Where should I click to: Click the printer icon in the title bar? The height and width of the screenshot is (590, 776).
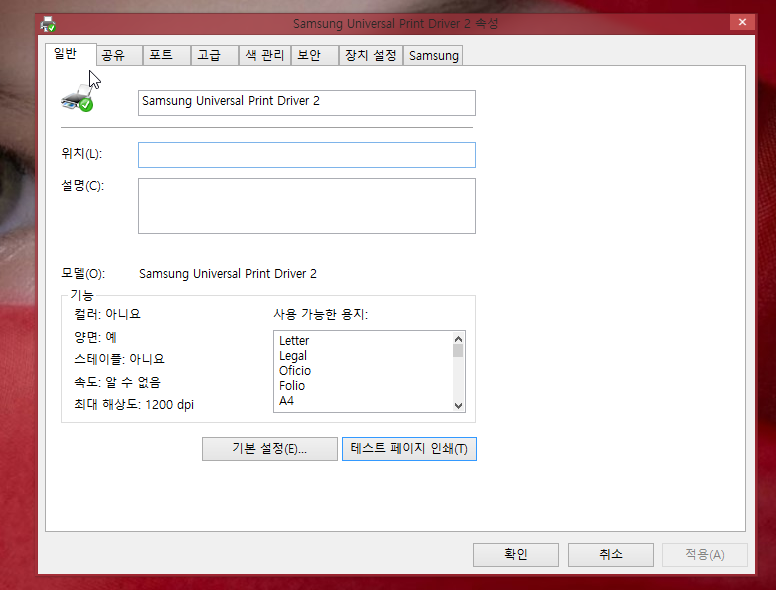click(x=48, y=24)
